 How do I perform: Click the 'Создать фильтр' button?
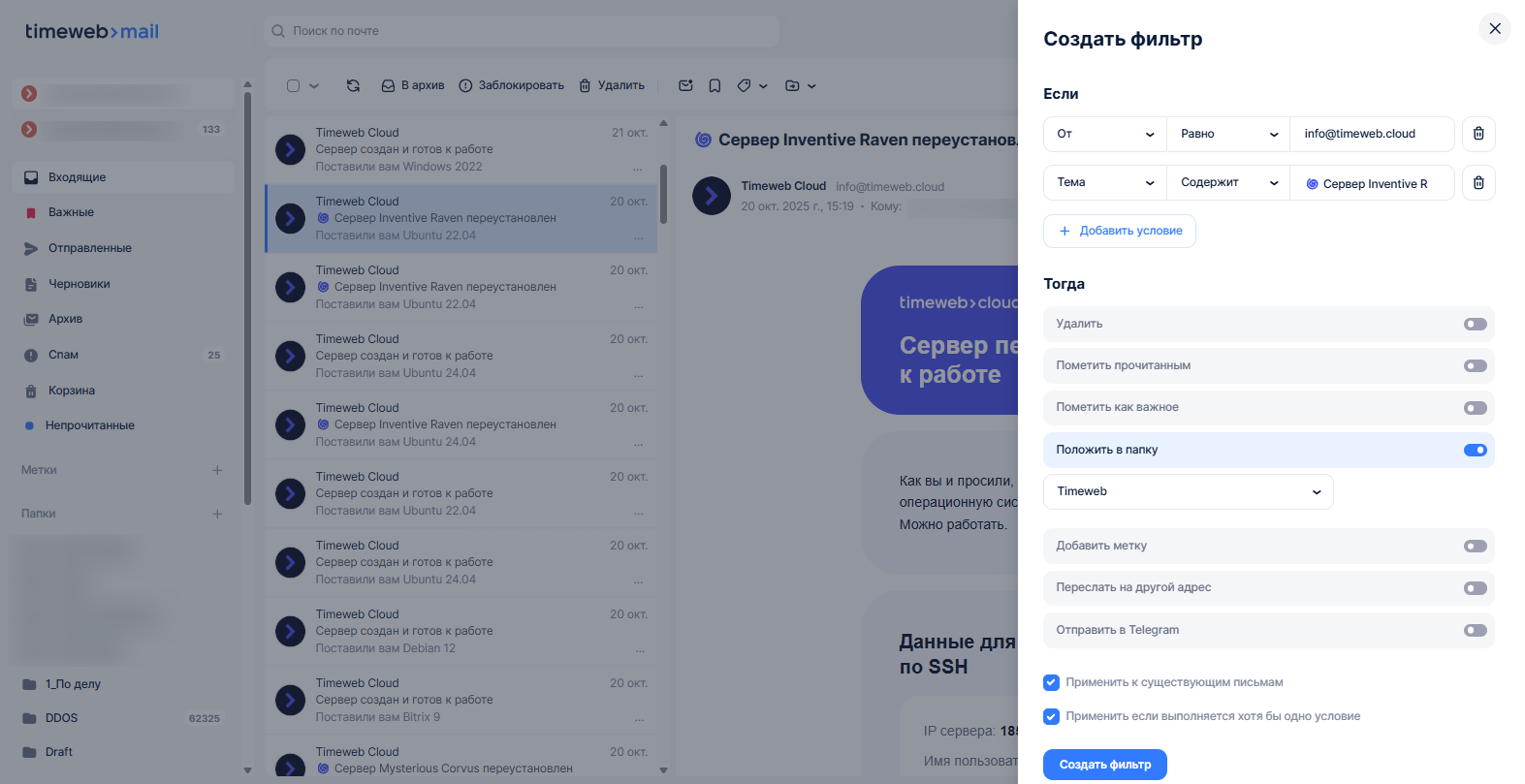(x=1104, y=765)
